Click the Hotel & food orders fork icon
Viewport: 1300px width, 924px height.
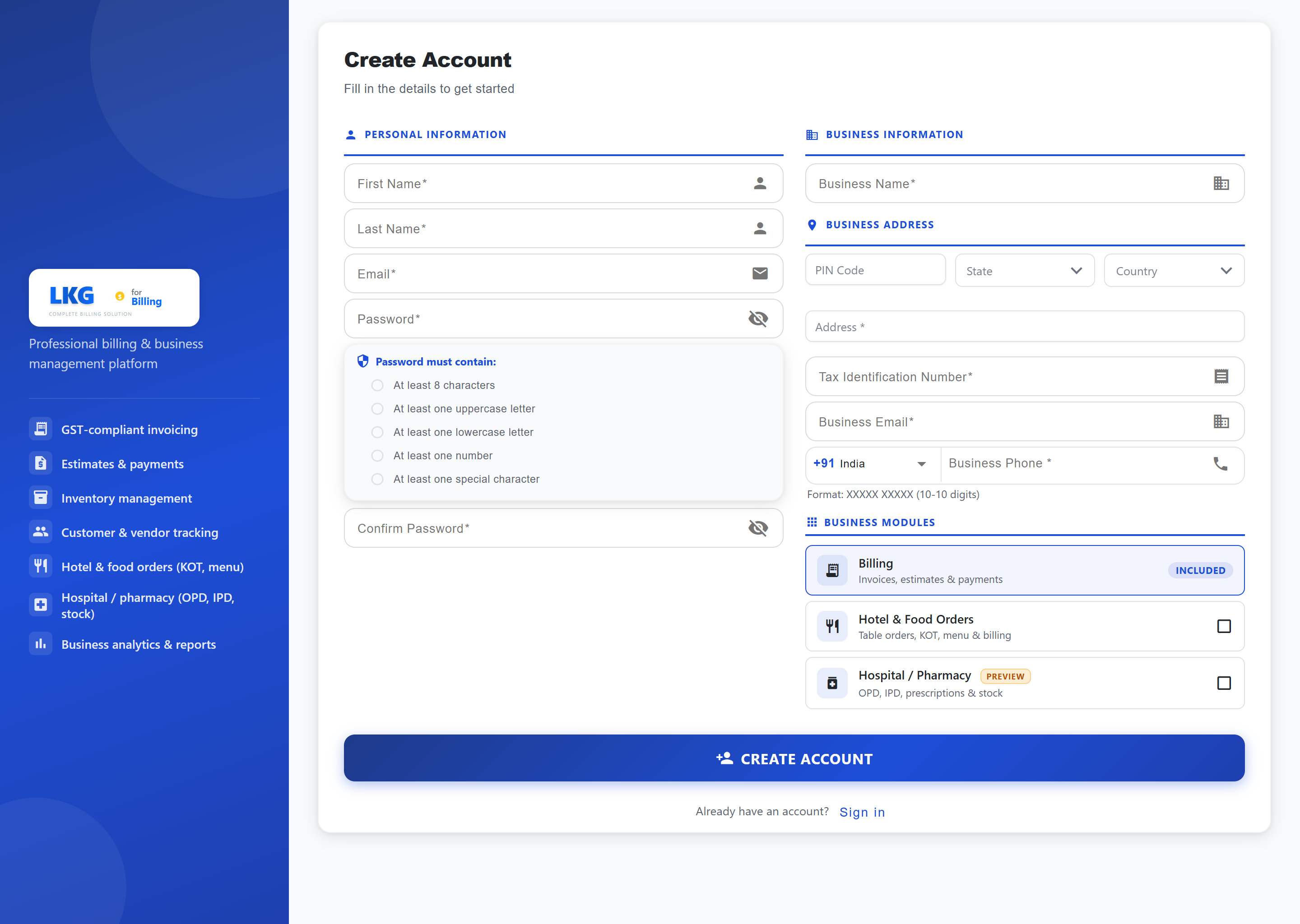[41, 566]
